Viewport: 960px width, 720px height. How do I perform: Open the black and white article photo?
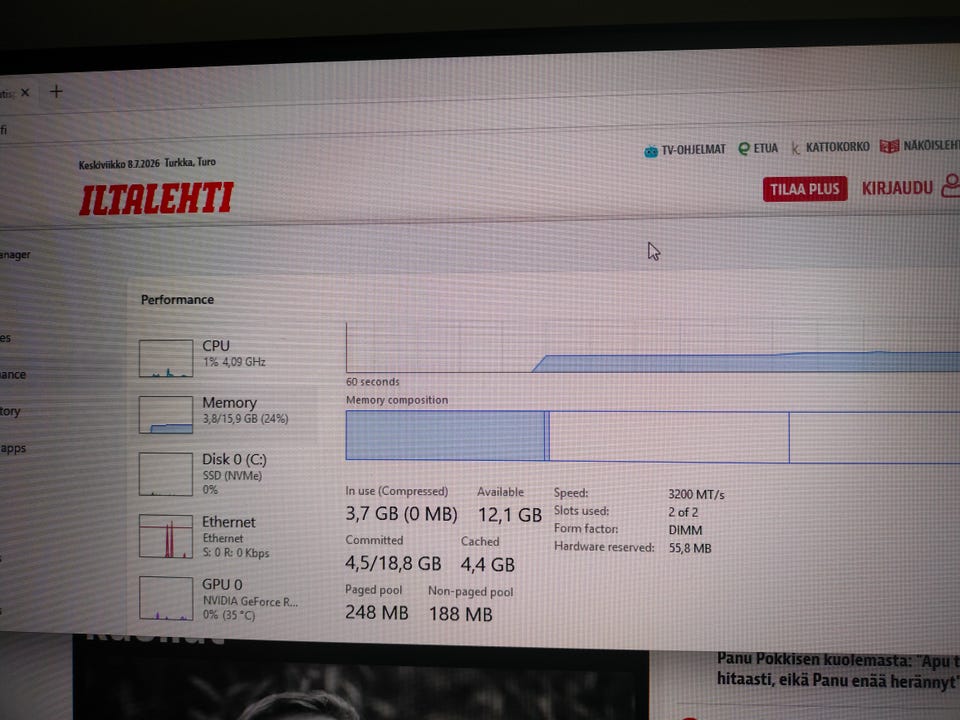(x=361, y=683)
